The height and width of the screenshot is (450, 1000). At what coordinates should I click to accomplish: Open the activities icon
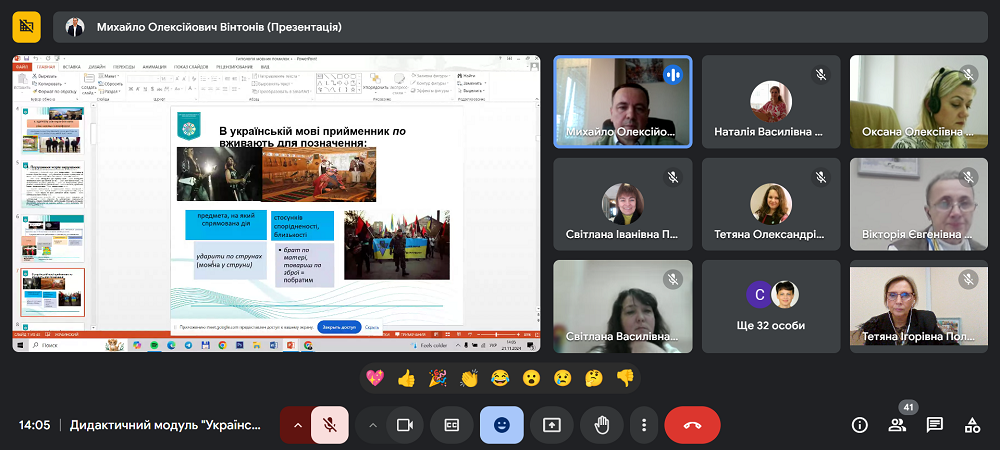(971, 425)
